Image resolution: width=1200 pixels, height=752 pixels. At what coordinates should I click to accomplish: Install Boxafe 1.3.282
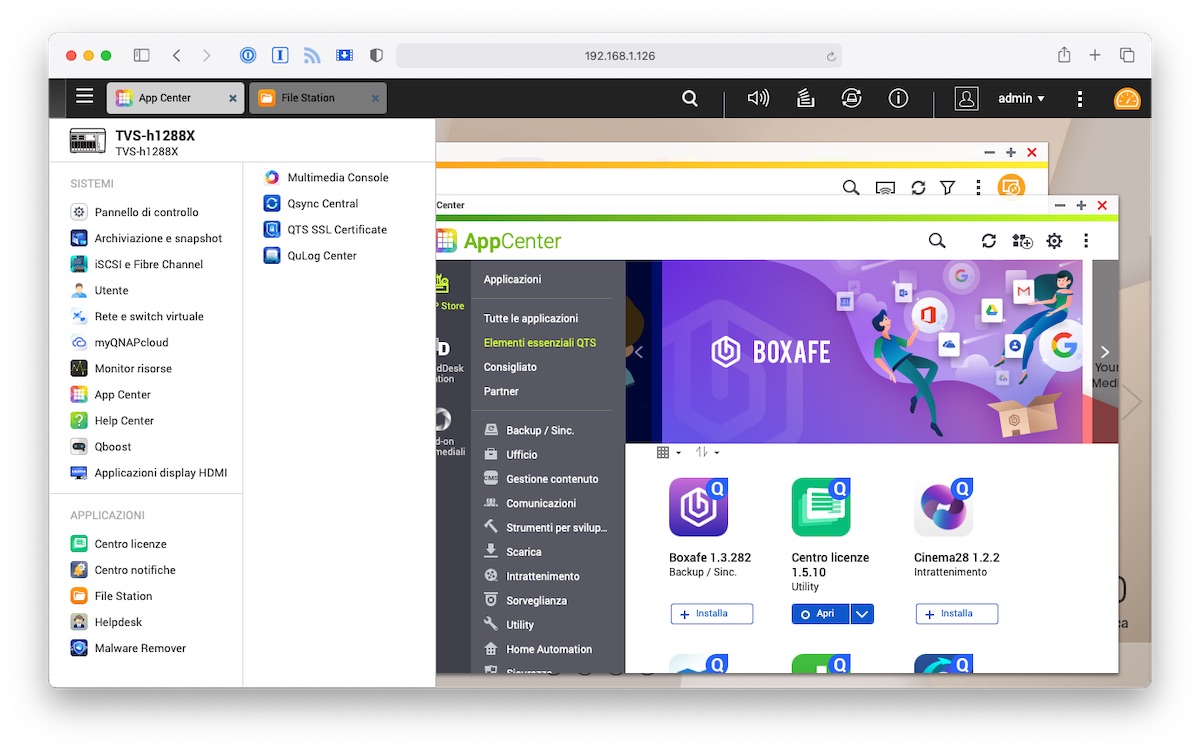(x=712, y=614)
